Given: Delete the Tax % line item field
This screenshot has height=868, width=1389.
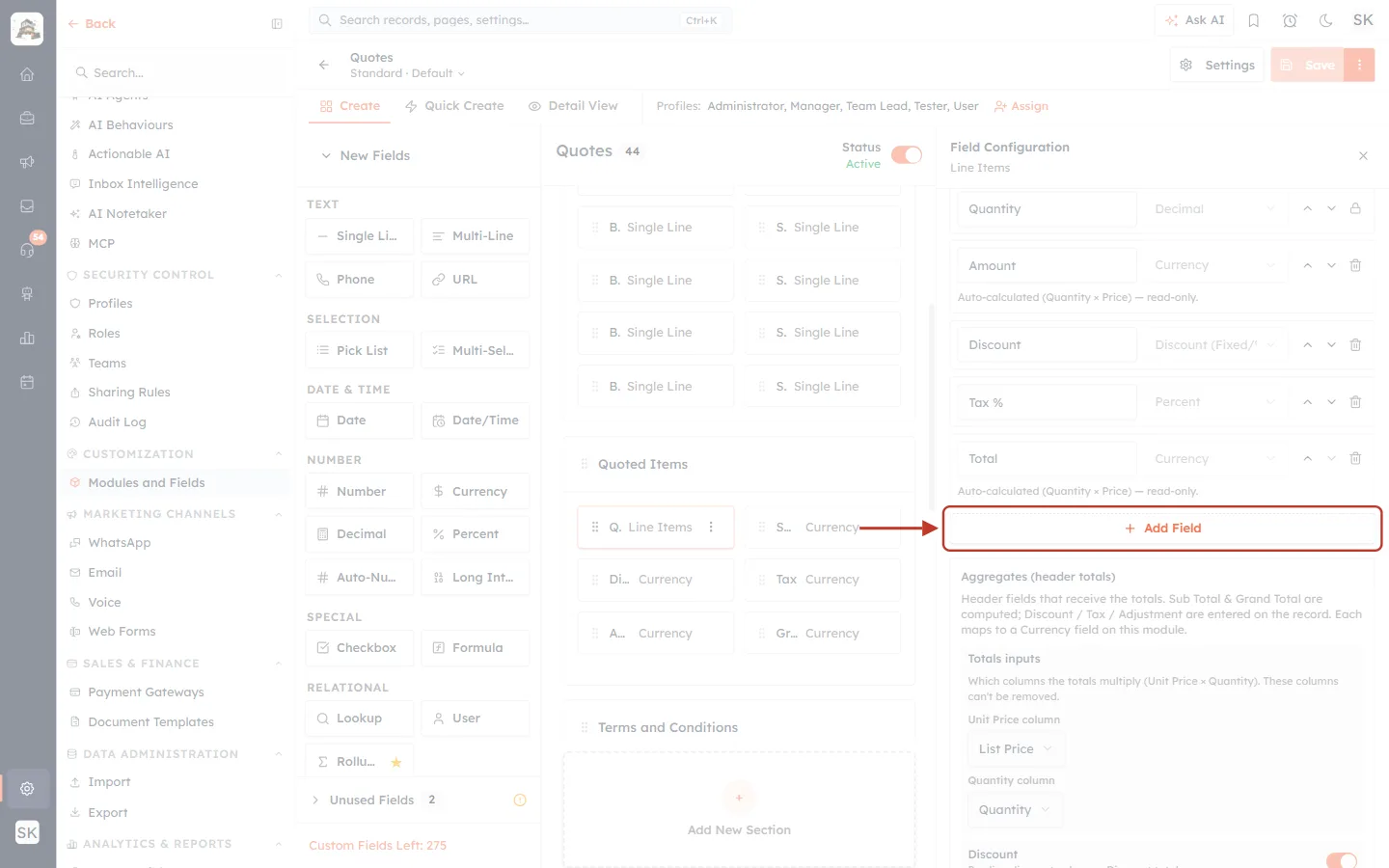Looking at the screenshot, I should pyautogui.click(x=1355, y=402).
